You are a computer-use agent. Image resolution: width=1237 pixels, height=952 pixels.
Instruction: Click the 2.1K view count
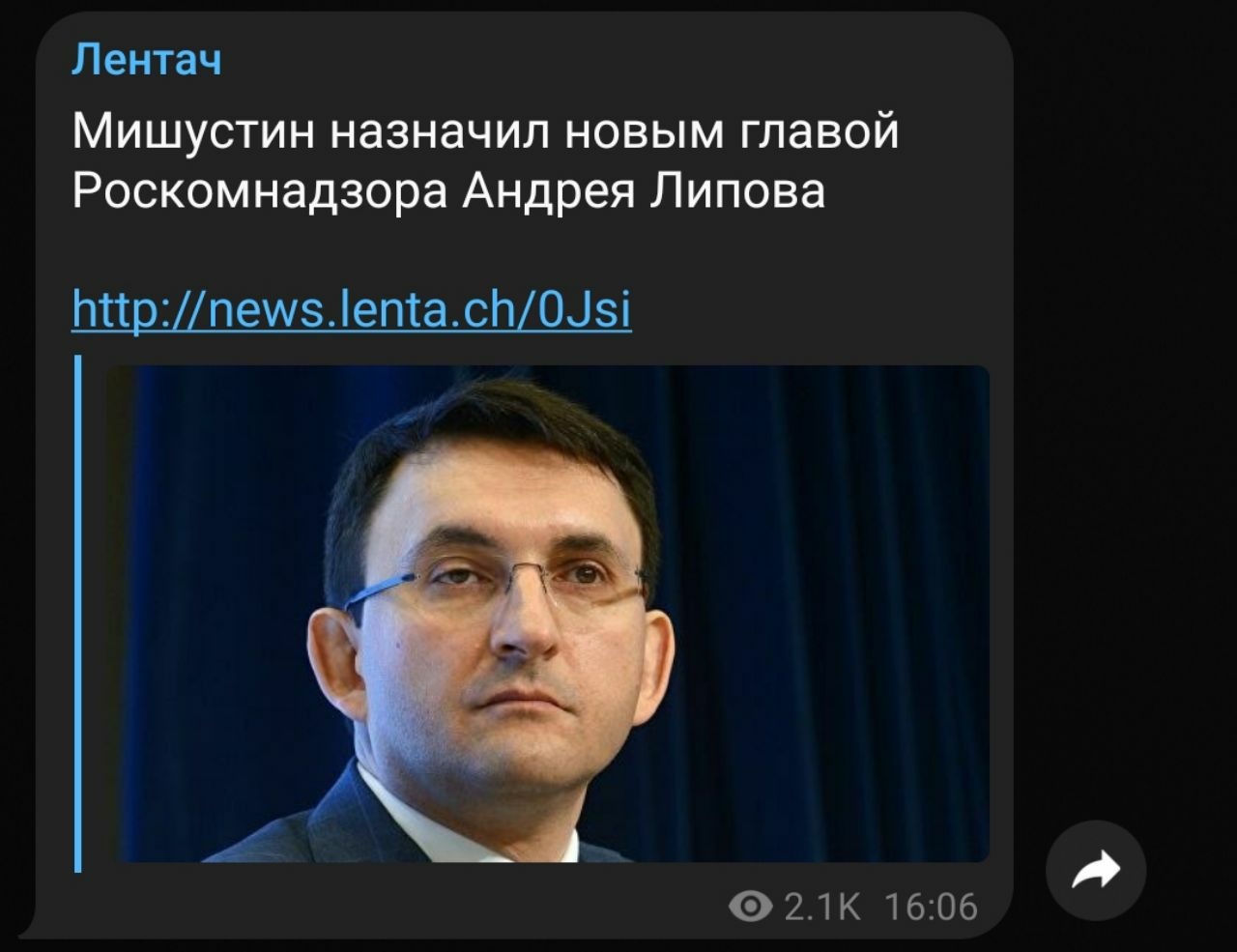821,907
